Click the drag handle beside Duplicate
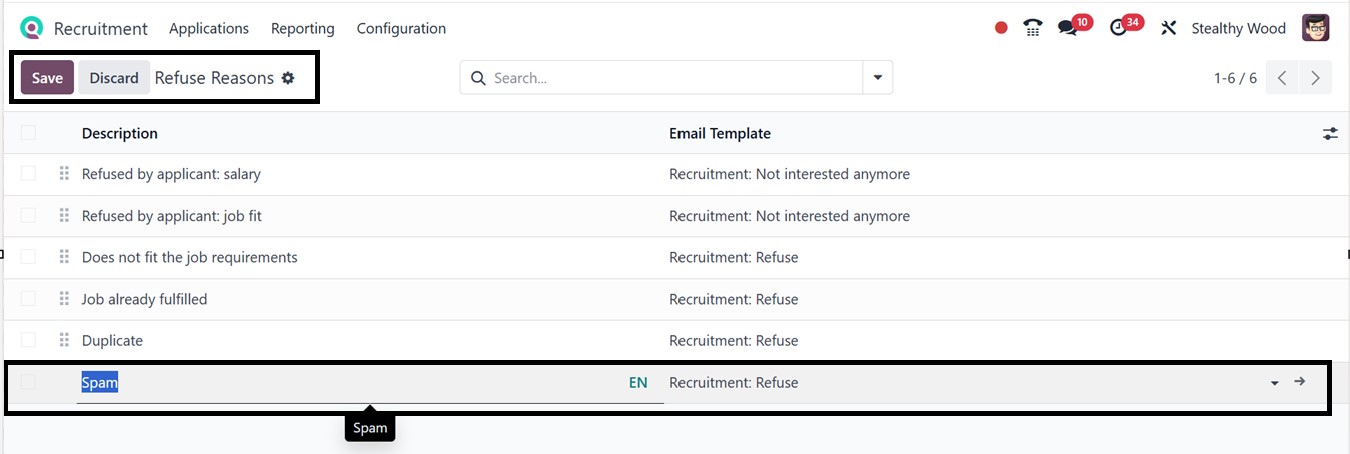Screen dimensions: 1350x454 point(64,340)
